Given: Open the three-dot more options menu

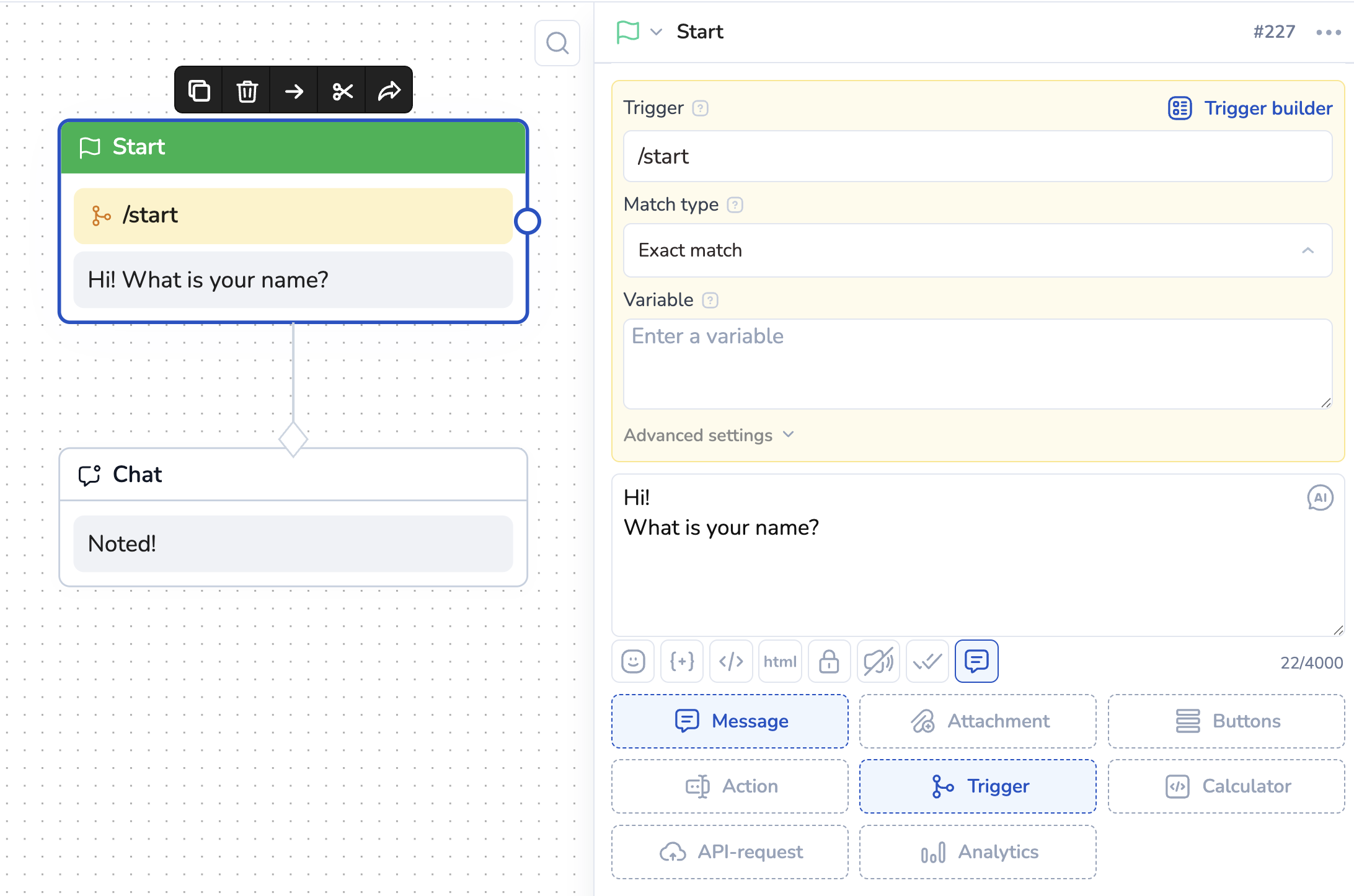Looking at the screenshot, I should pyautogui.click(x=1328, y=32).
